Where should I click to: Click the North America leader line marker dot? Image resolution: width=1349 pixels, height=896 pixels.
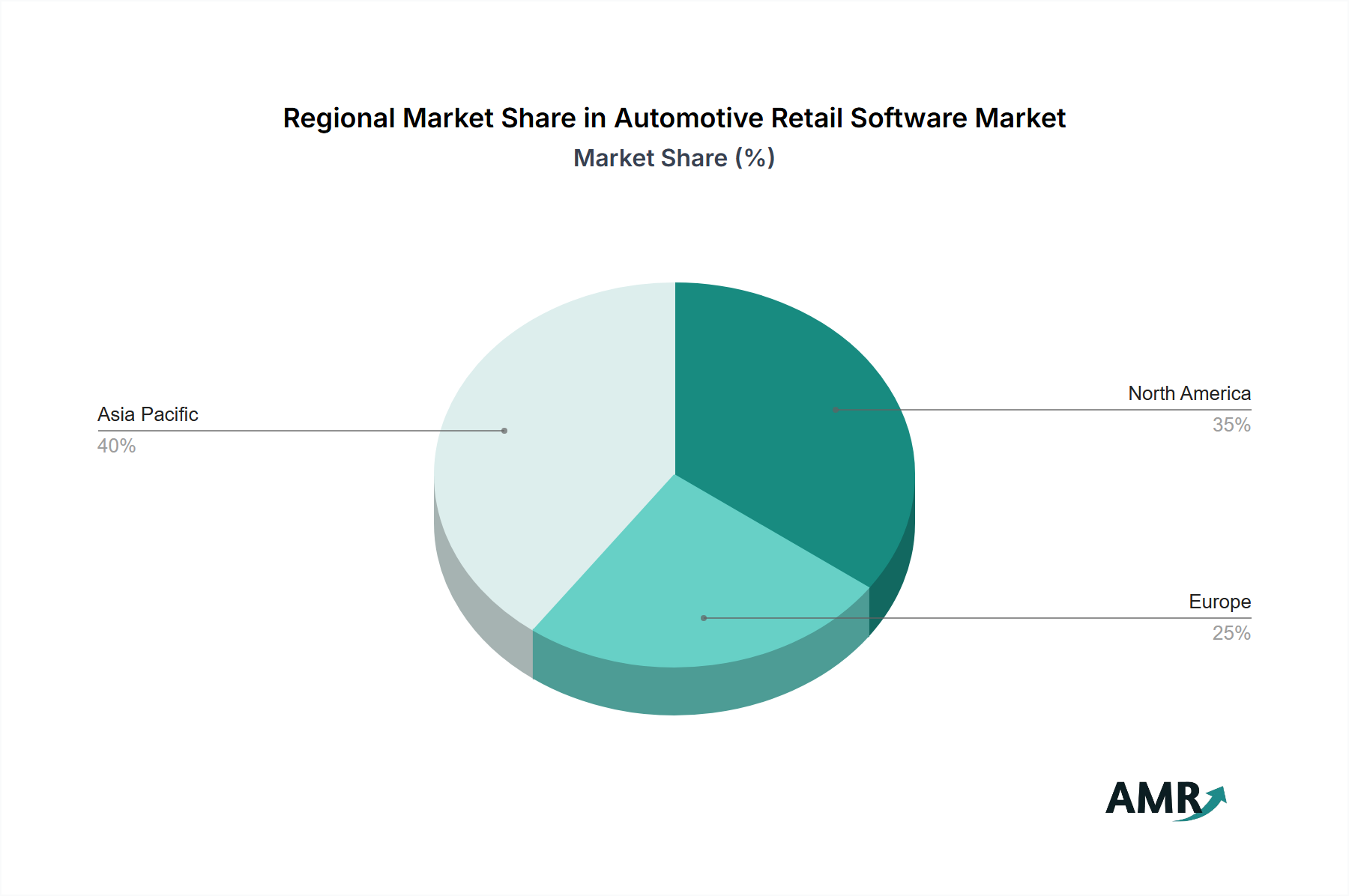(x=834, y=411)
